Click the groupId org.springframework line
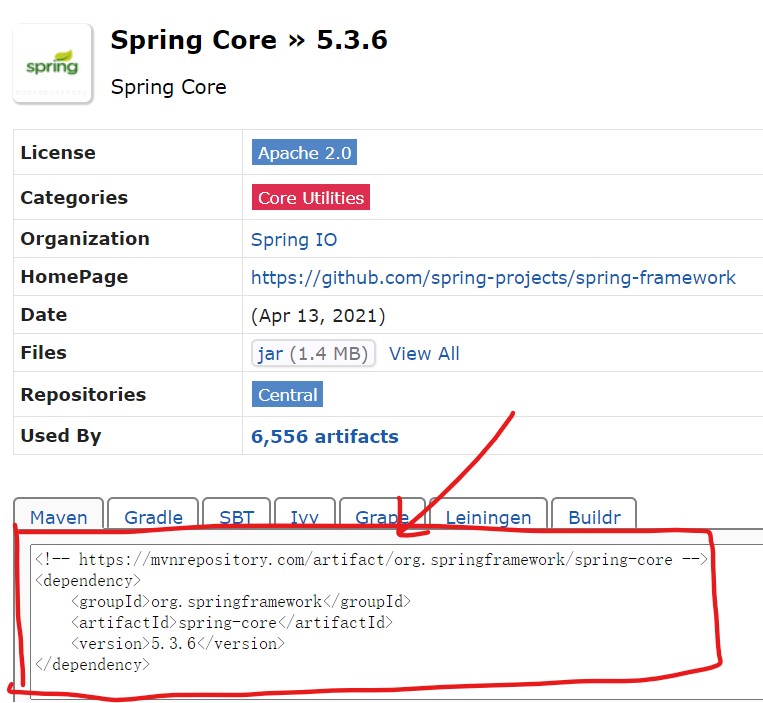The image size is (763, 703). (x=241, y=602)
